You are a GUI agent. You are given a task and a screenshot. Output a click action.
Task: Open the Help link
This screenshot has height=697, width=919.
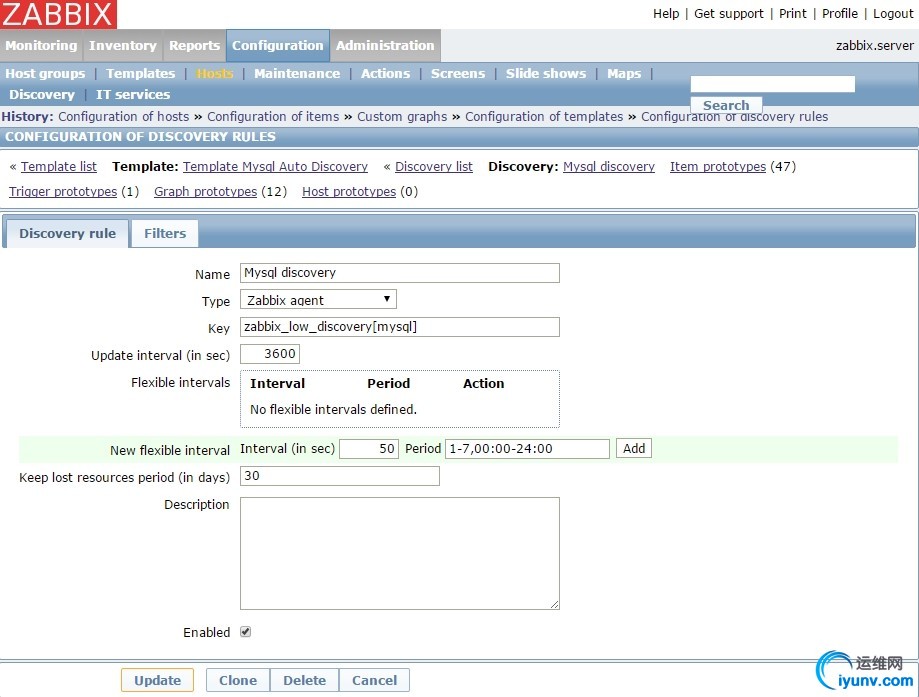666,13
